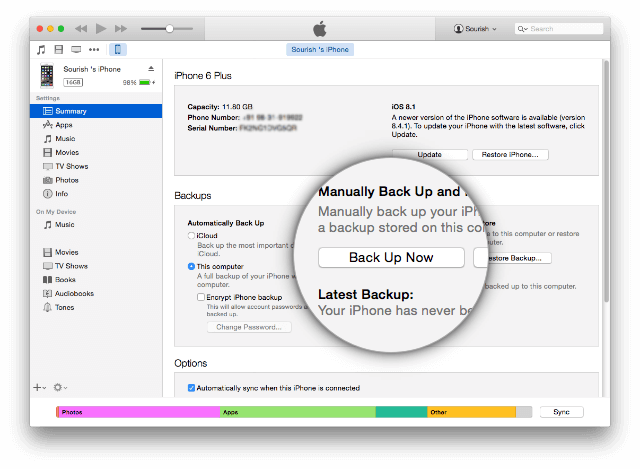Click the Other segment of storage bar

pos(471,412)
